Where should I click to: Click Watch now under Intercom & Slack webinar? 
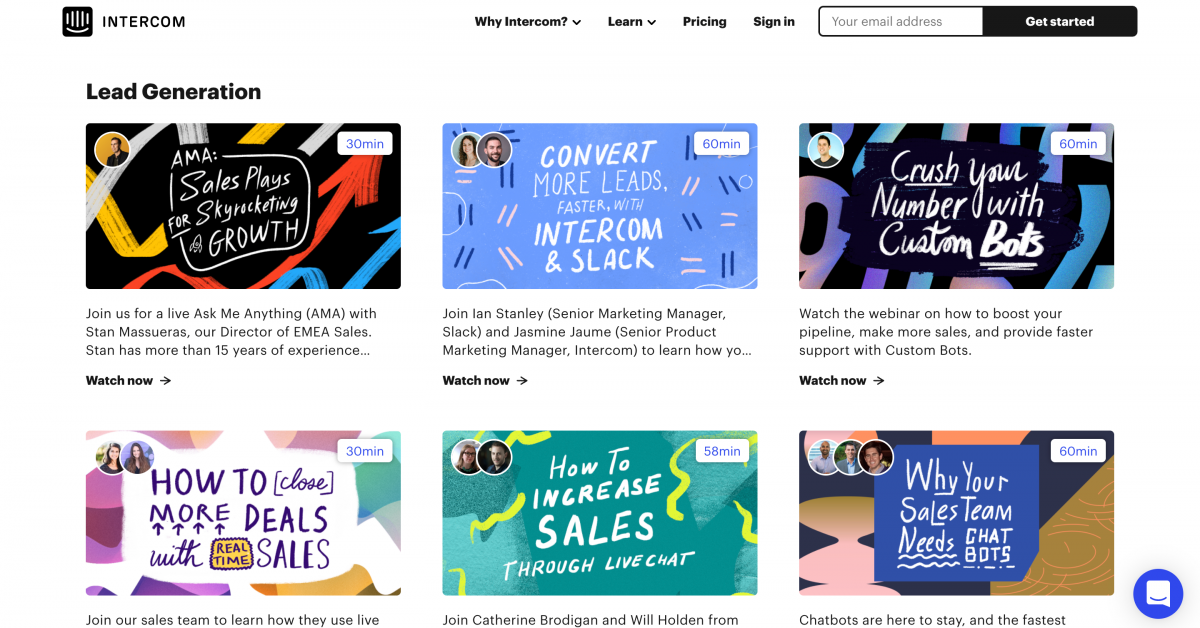[485, 380]
